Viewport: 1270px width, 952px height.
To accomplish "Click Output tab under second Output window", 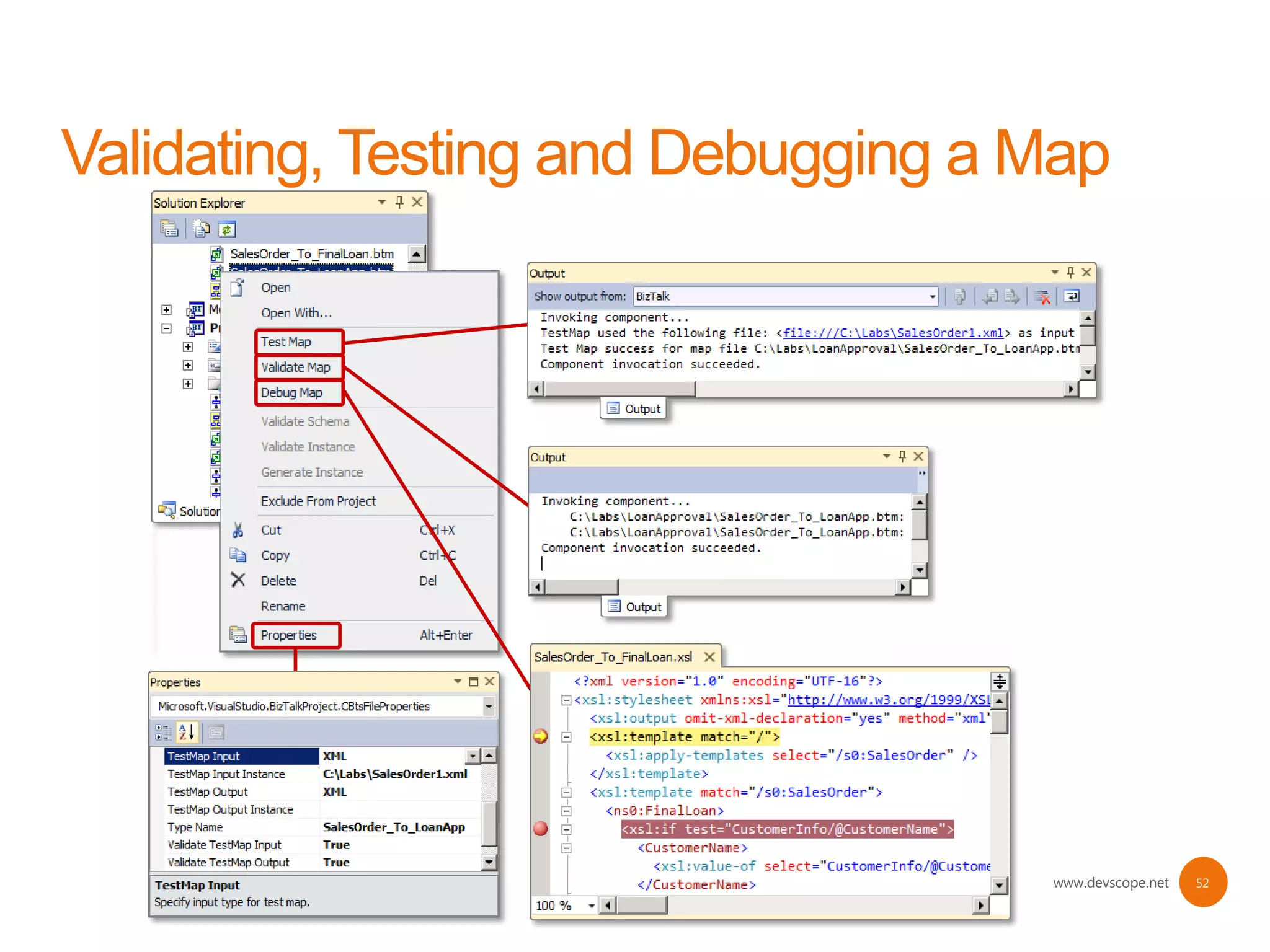I will click(634, 606).
